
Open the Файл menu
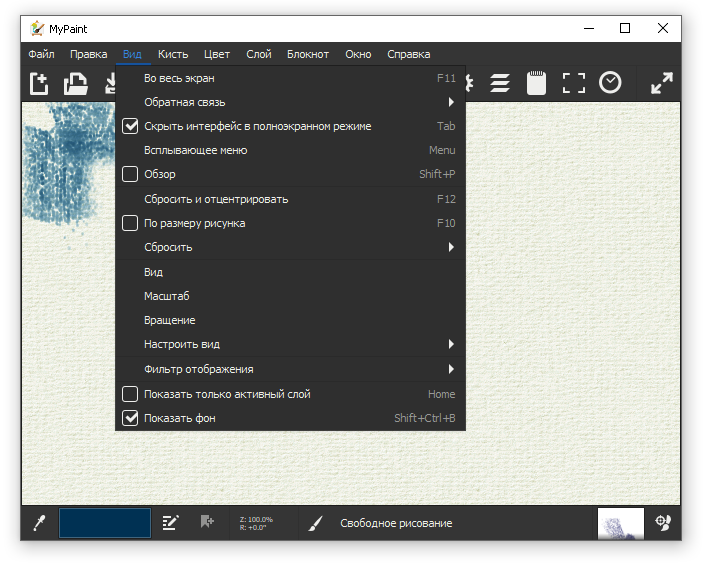41,54
